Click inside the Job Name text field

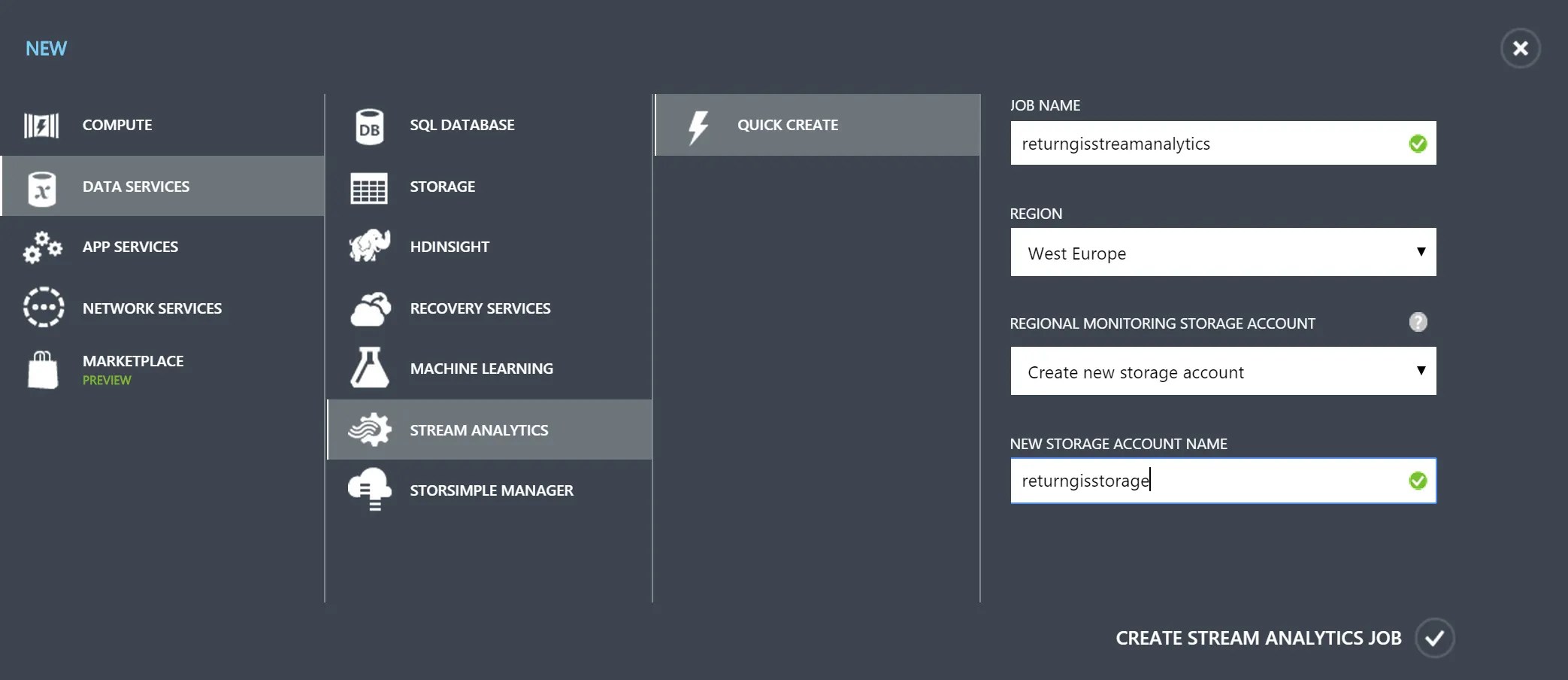click(x=1223, y=143)
